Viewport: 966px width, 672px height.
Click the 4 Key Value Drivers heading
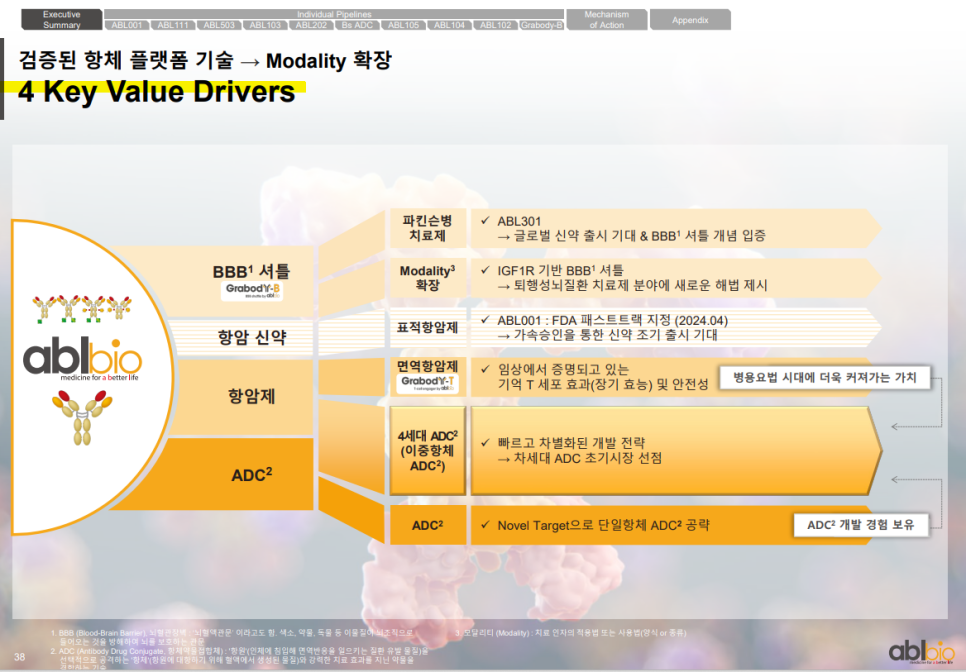(x=156, y=92)
